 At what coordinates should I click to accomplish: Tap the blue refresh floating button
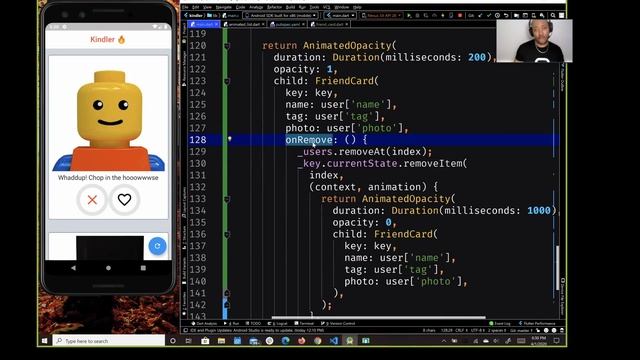(x=157, y=246)
